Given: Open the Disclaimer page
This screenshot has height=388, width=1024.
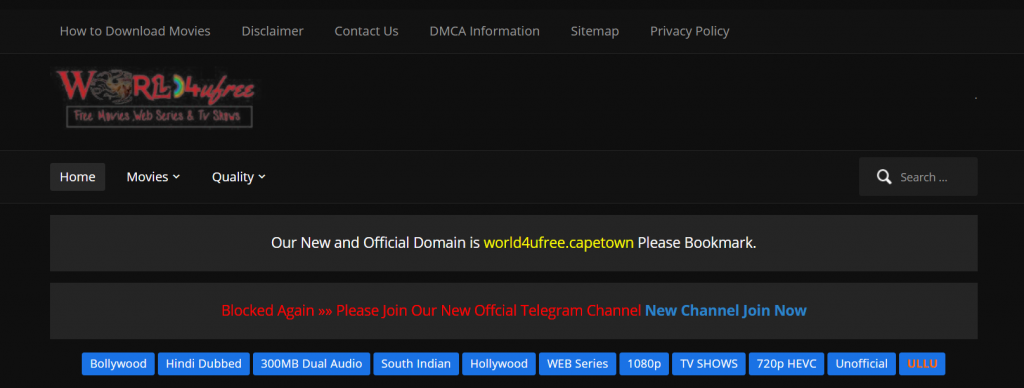Looking at the screenshot, I should [x=272, y=31].
